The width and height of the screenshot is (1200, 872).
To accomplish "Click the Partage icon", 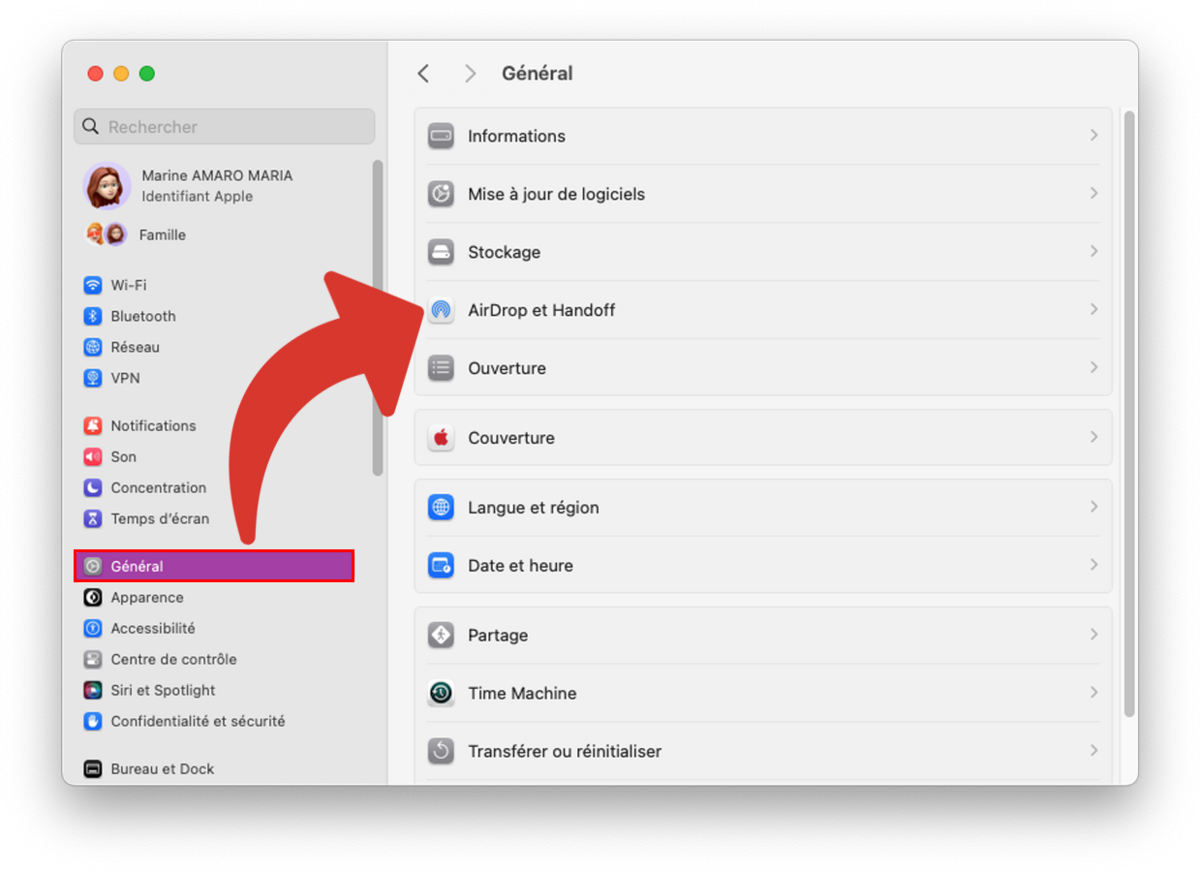I will [441, 635].
